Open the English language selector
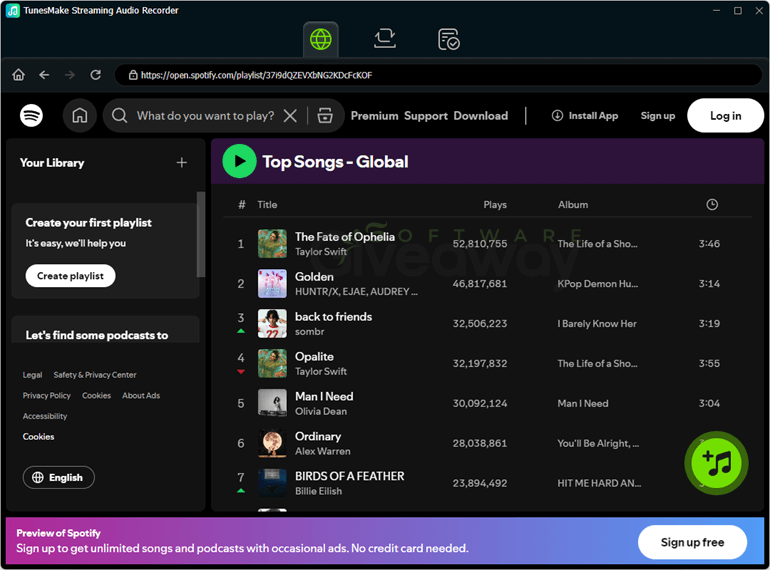The width and height of the screenshot is (770, 570). [58, 477]
